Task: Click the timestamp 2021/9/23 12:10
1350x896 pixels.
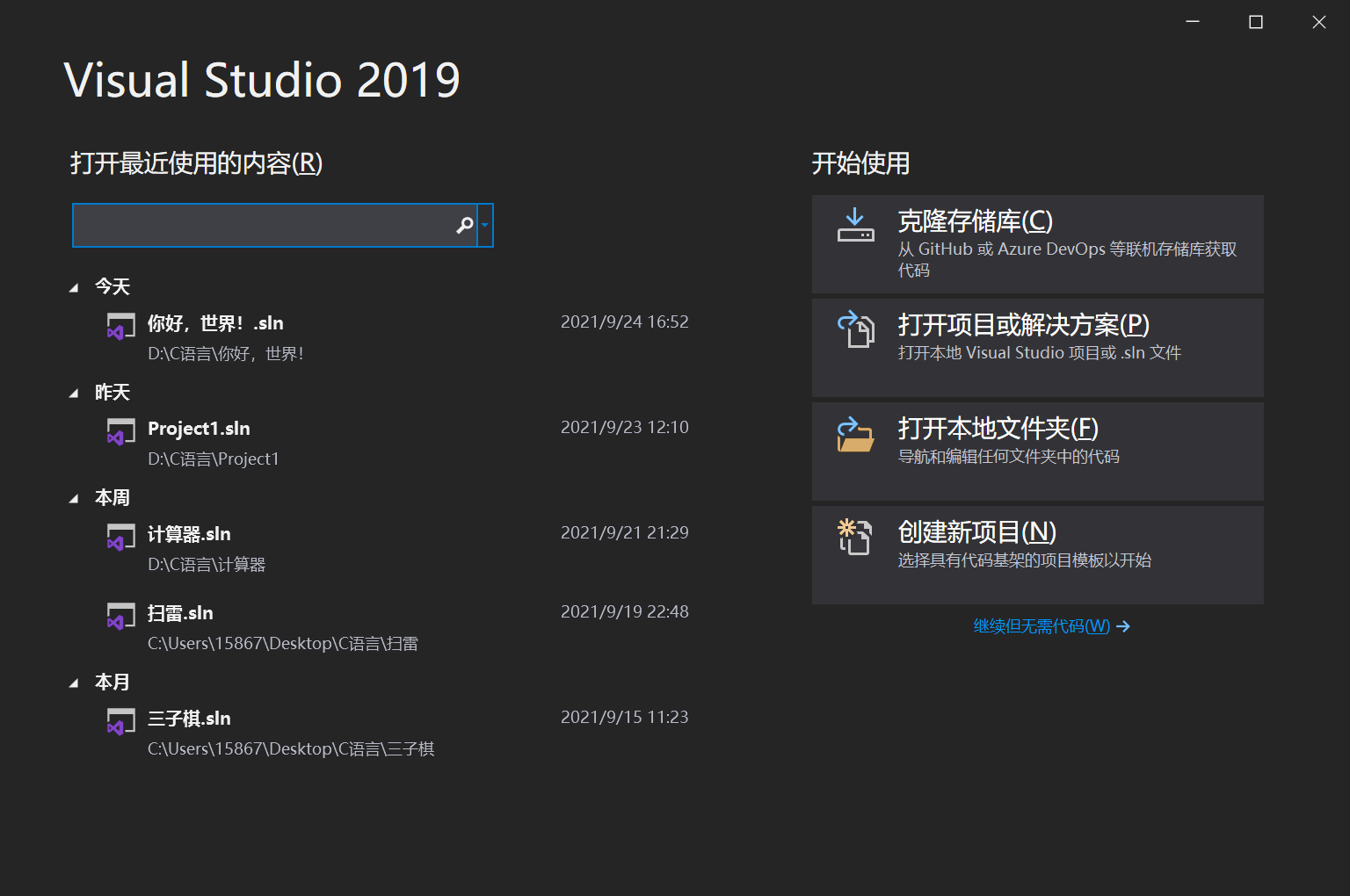Action: (625, 427)
